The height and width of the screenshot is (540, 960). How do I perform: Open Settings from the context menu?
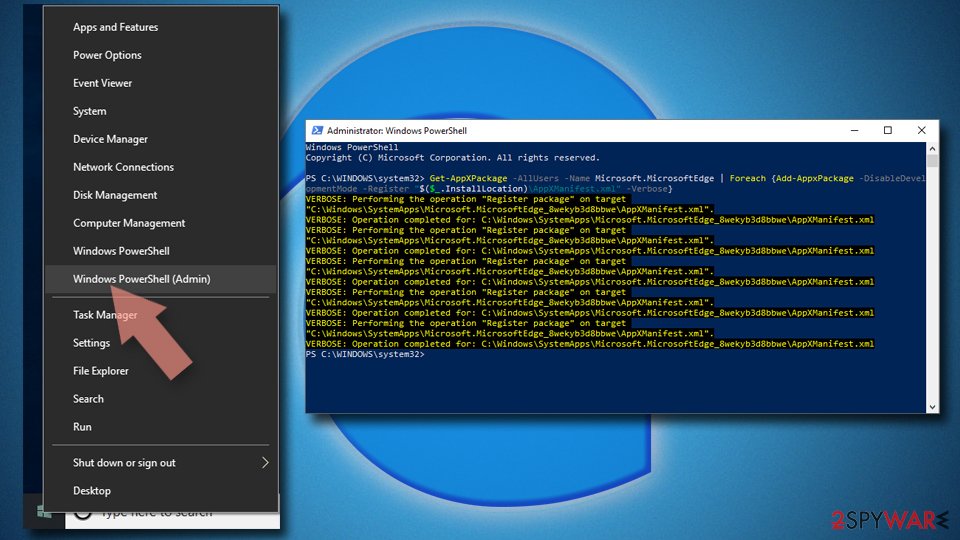[x=91, y=343]
